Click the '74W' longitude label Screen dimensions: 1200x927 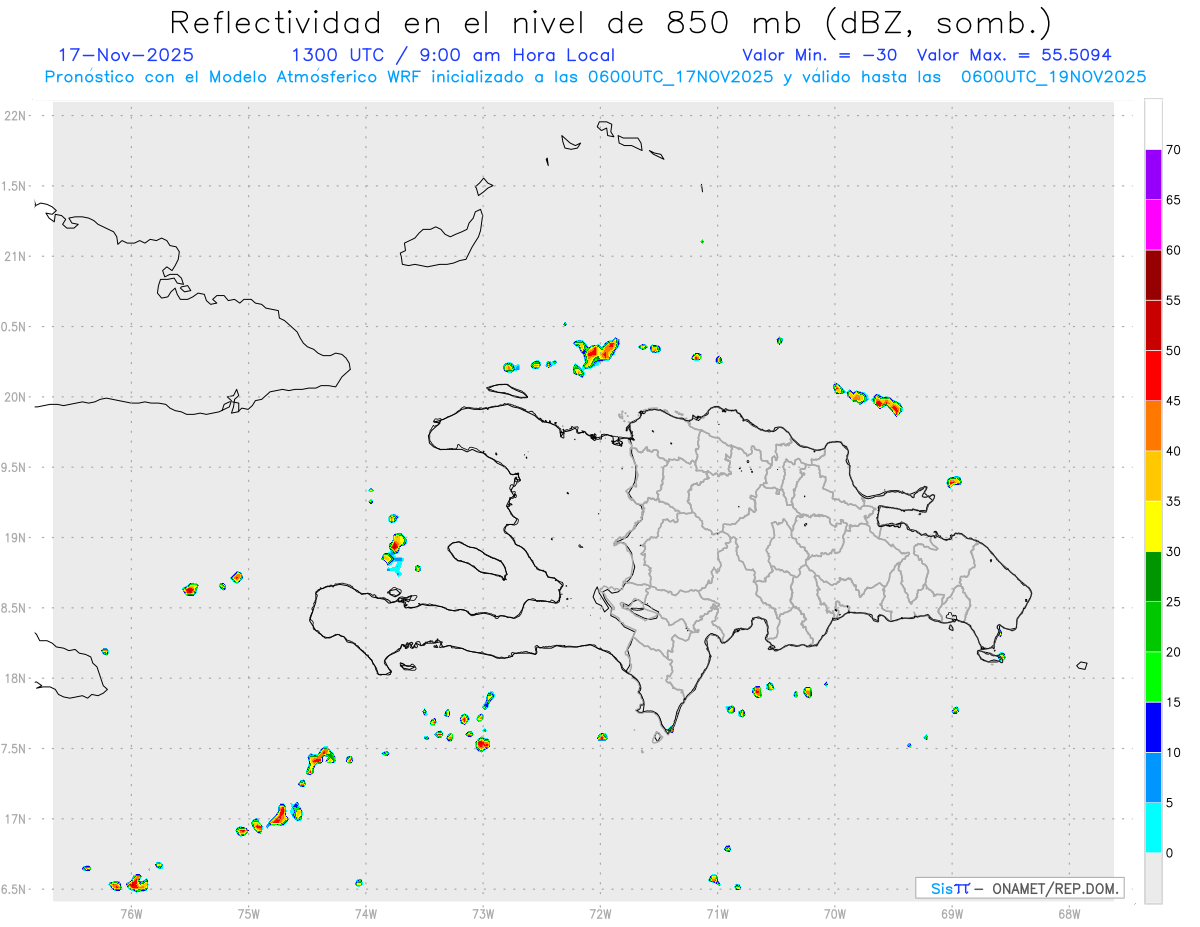[x=366, y=913]
